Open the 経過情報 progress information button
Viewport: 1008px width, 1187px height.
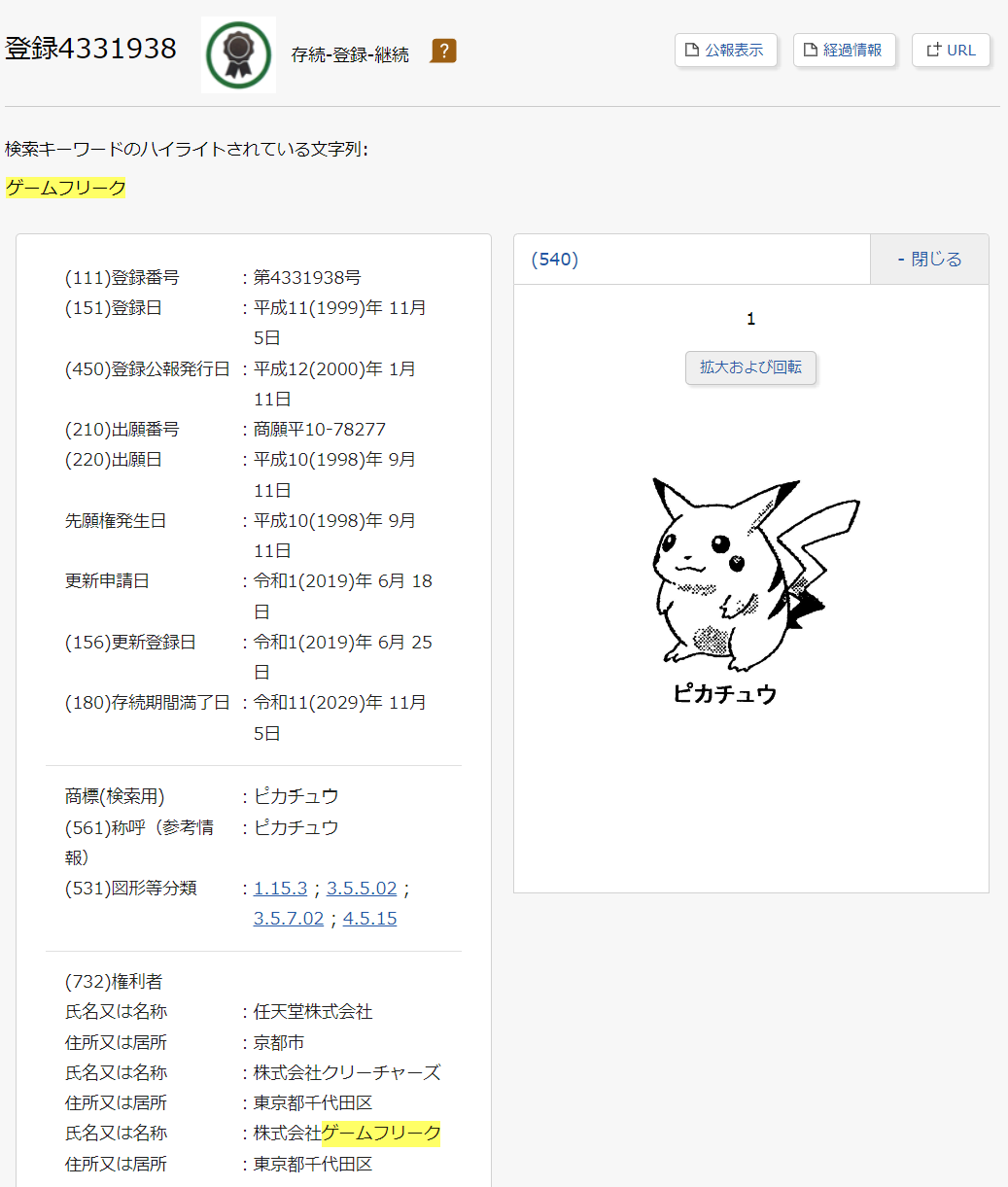pos(845,51)
